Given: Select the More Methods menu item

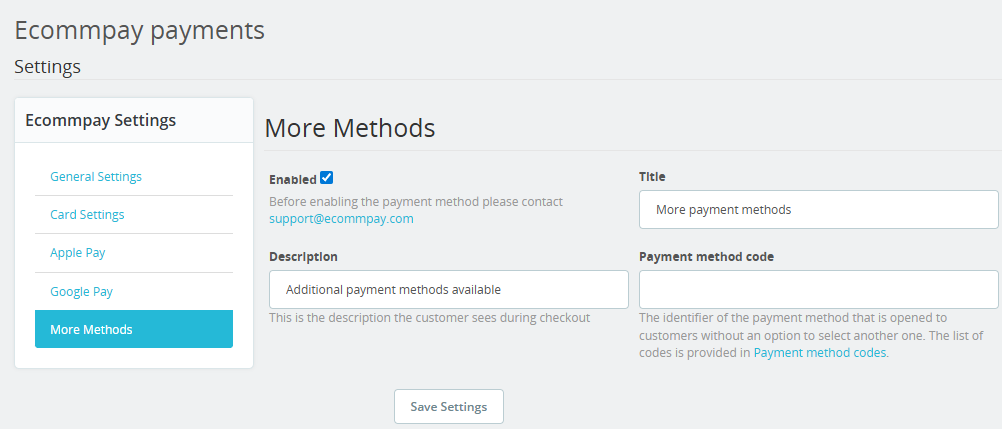Looking at the screenshot, I should [134, 329].
